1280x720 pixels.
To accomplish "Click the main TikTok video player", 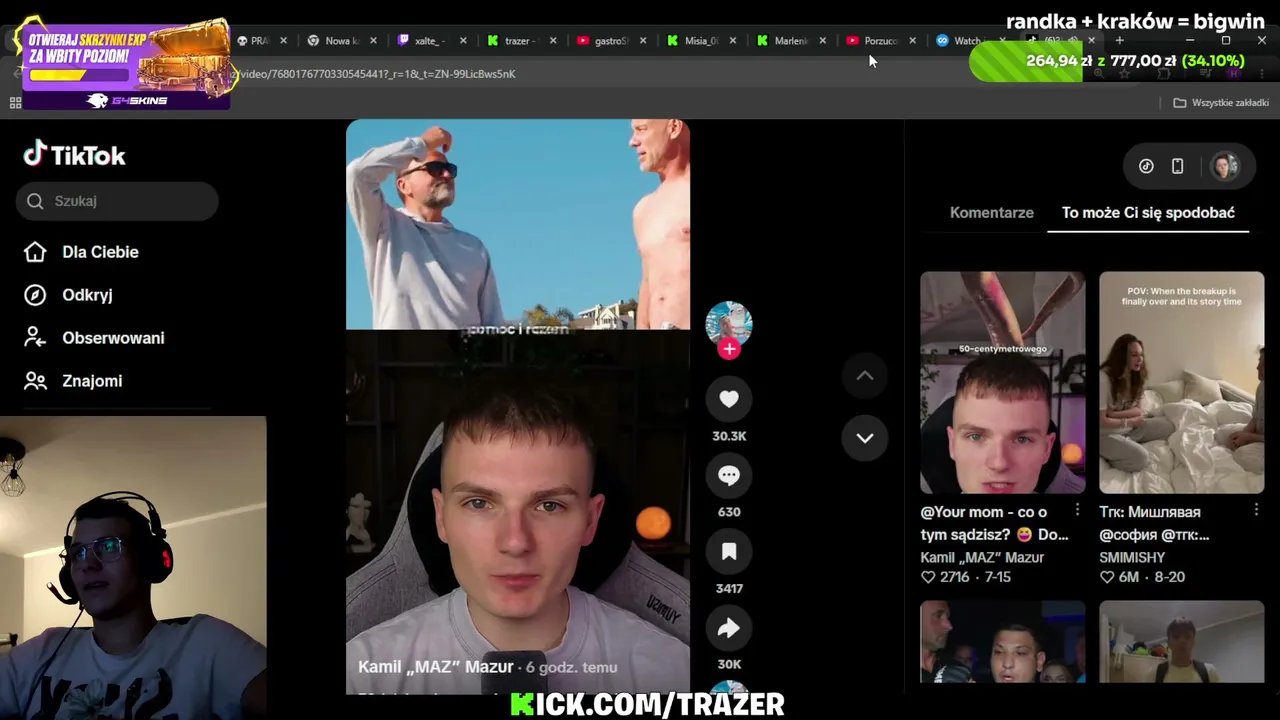I will [x=518, y=406].
